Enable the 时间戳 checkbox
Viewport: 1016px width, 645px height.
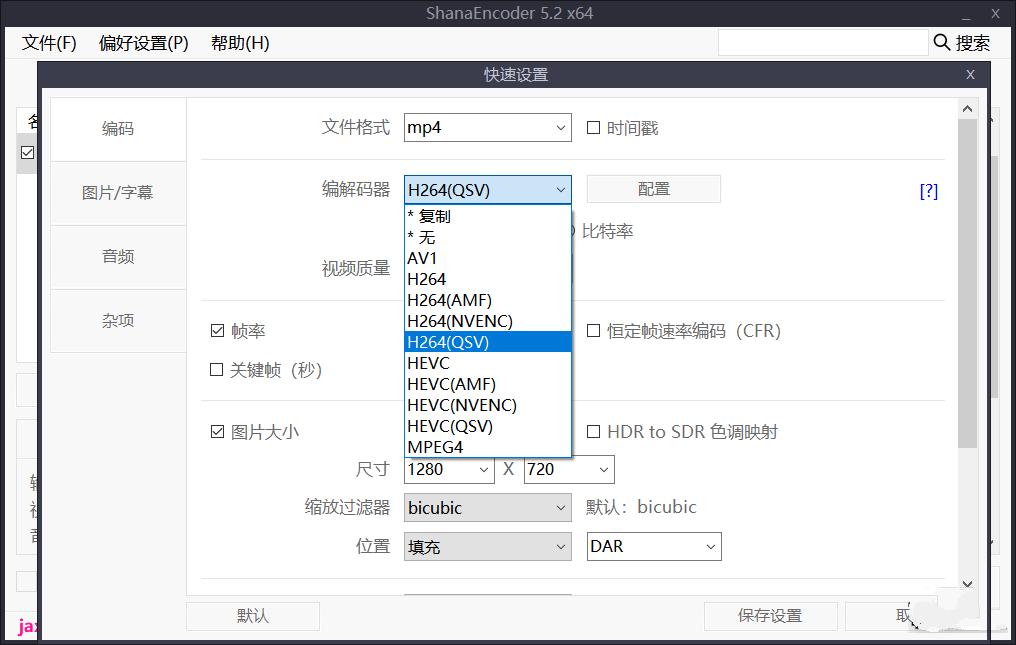click(x=593, y=128)
